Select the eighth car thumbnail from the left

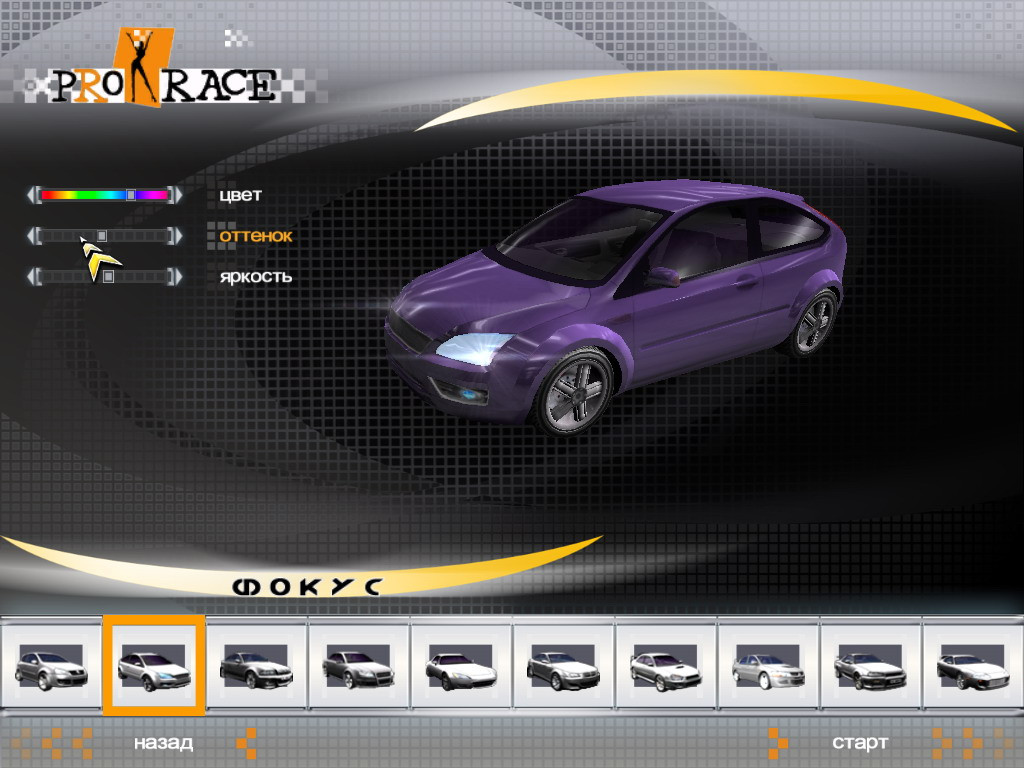pyautogui.click(x=768, y=665)
